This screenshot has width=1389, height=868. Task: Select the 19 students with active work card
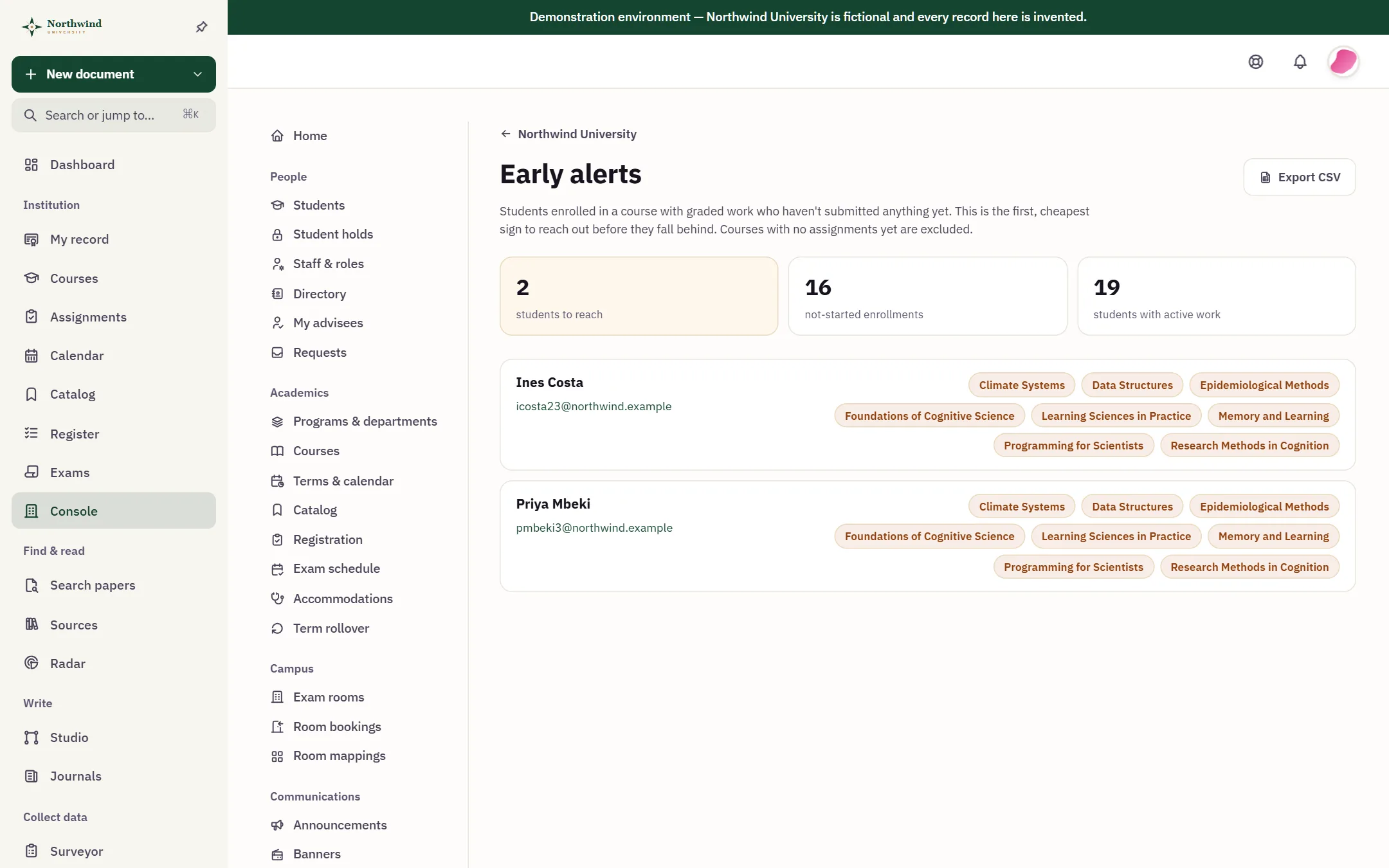1216,296
